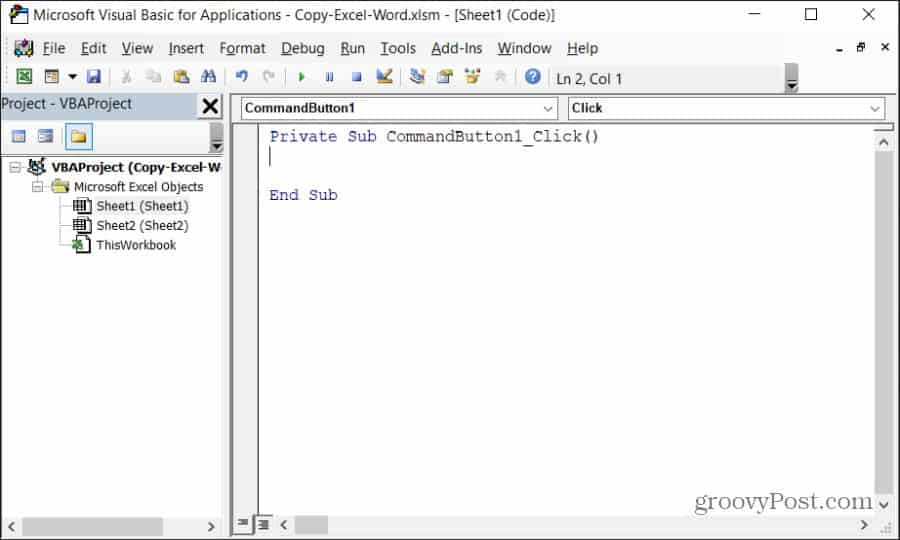The image size is (900, 540).
Task: Click the Insert UserForm toolbar icon
Action: coord(52,76)
